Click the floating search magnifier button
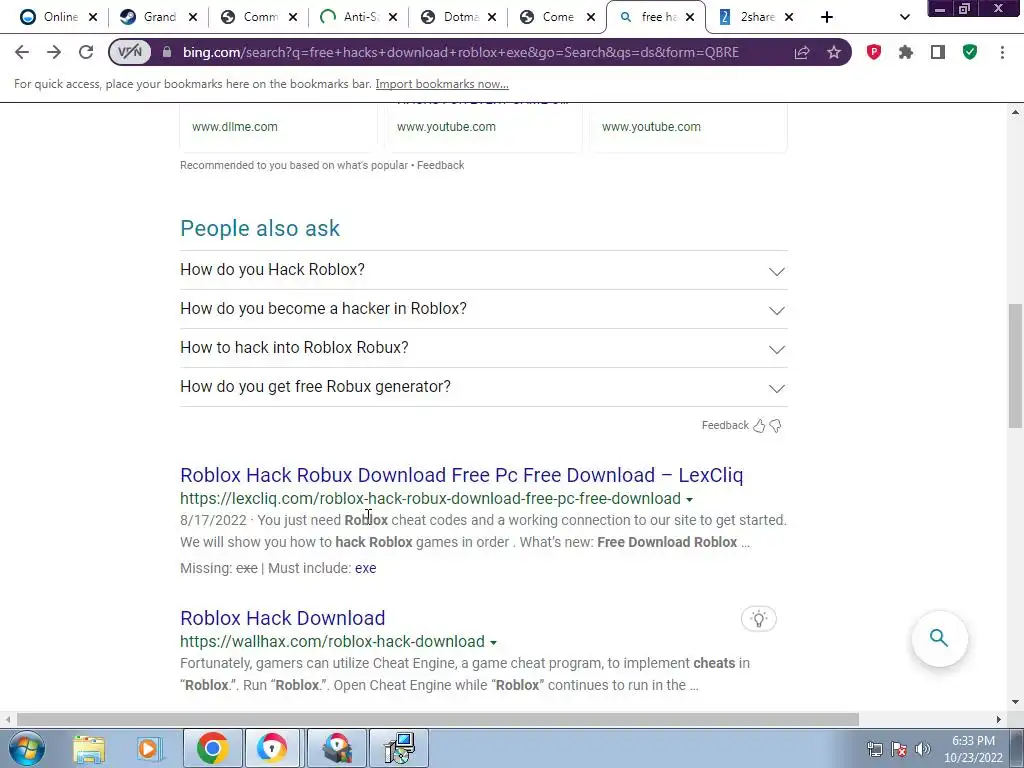1024x768 pixels. click(939, 638)
